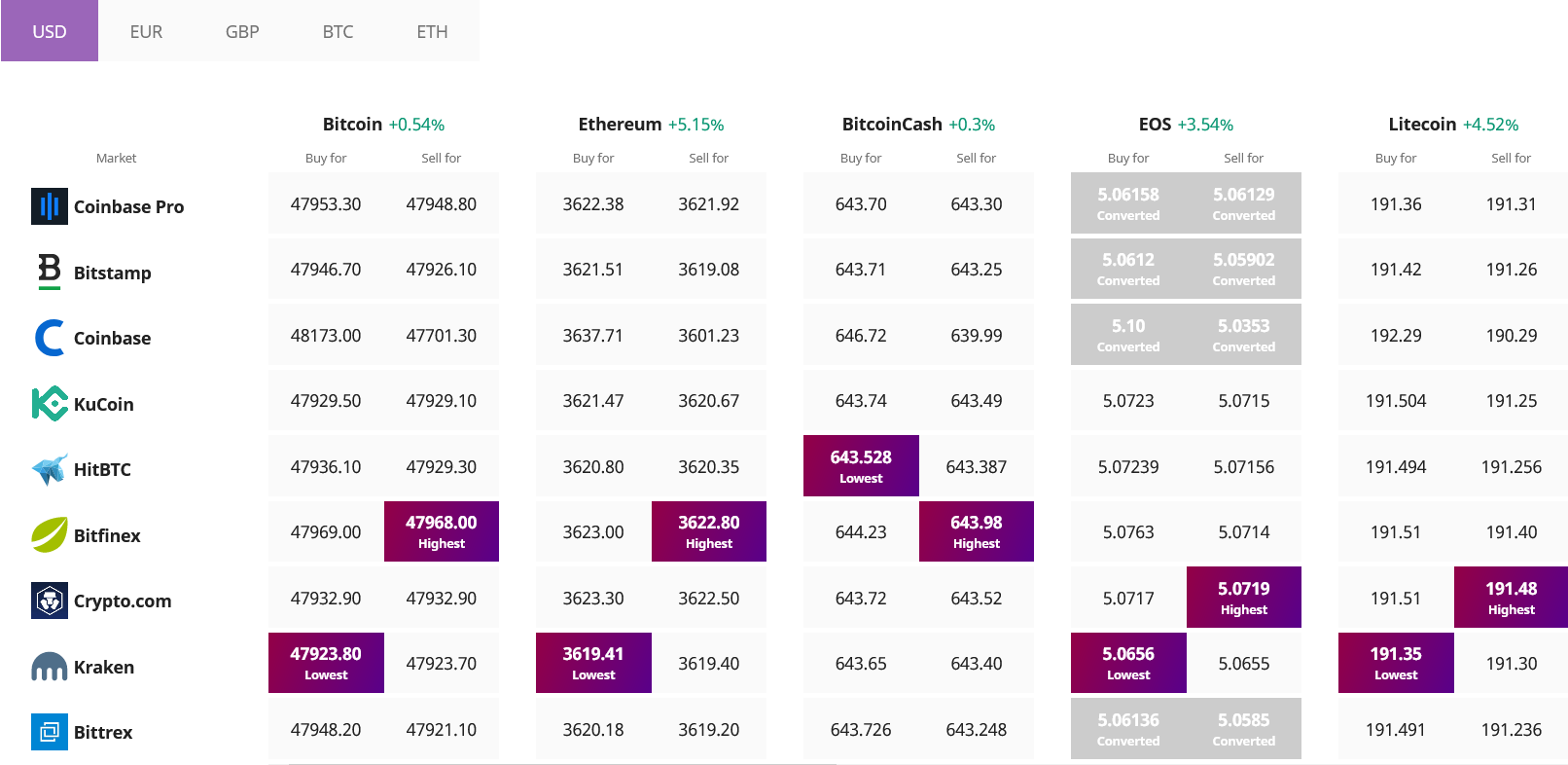
Task: Click Bitfinex highest BitcoinCash sell 643.98
Action: (977, 531)
